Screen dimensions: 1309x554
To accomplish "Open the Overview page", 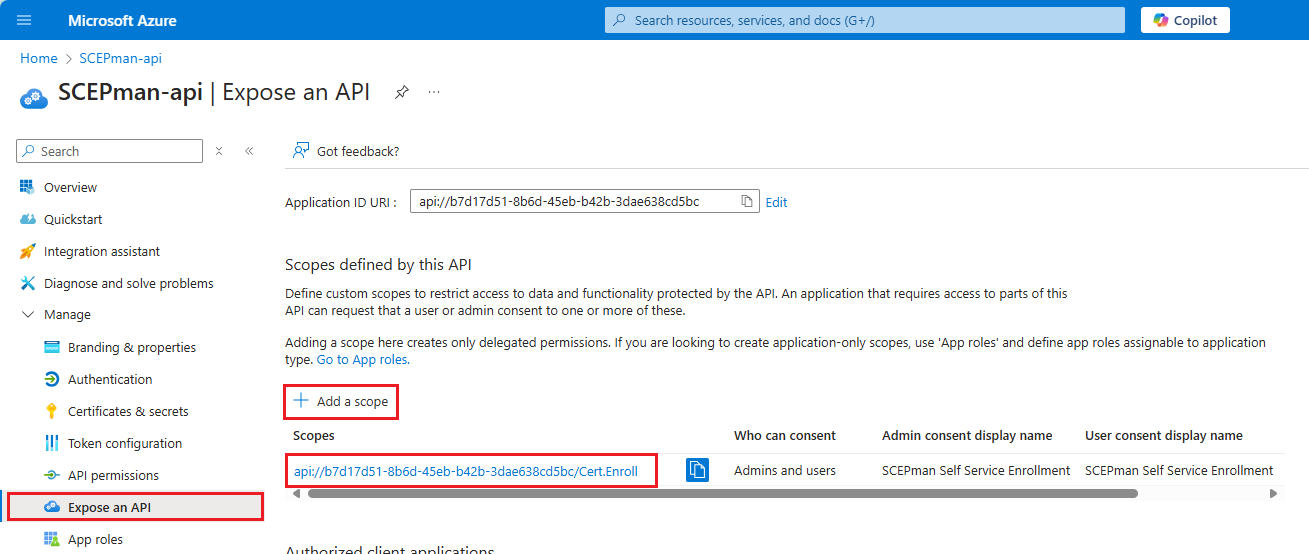I will (x=70, y=187).
